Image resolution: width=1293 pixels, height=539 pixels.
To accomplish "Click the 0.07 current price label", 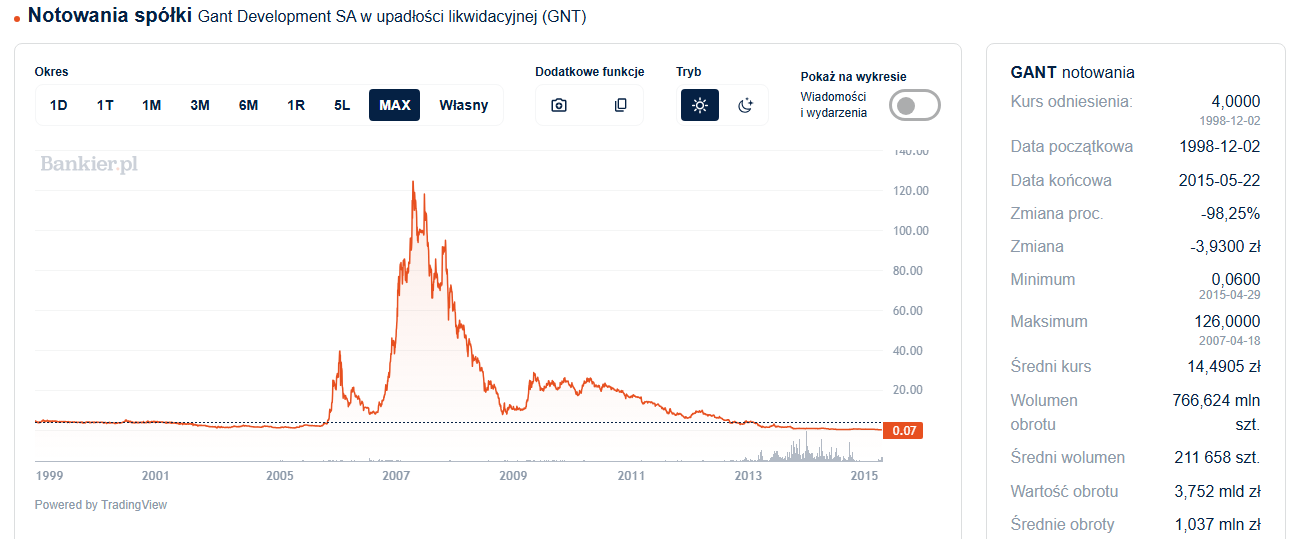I will click(x=903, y=431).
